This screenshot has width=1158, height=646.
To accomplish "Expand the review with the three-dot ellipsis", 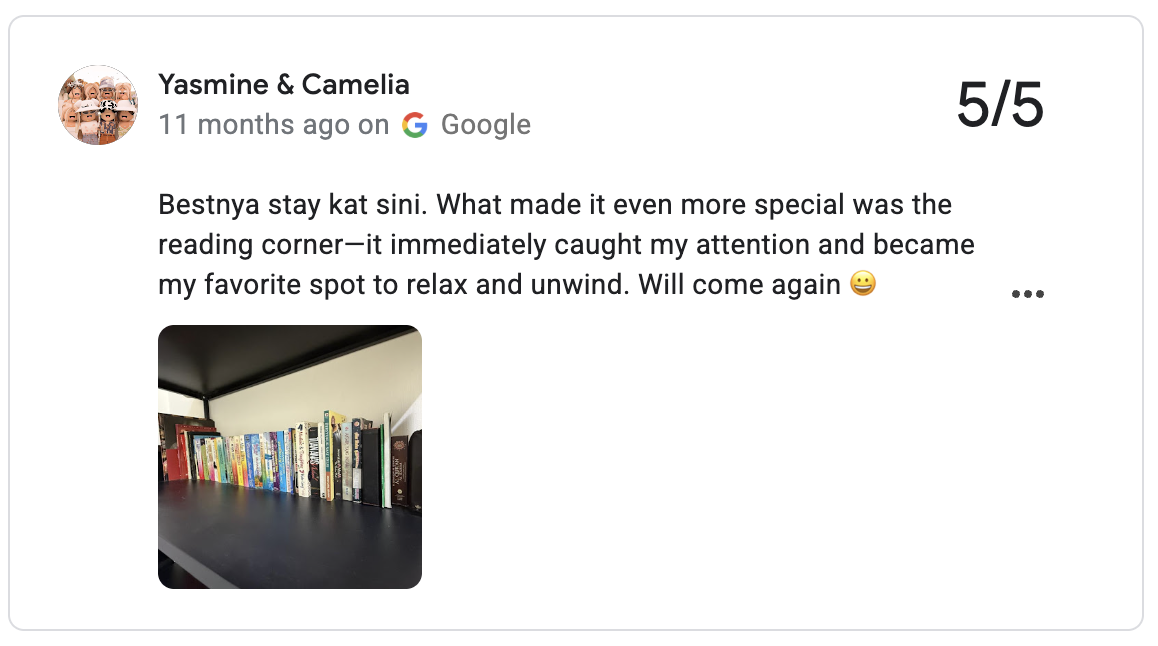I will [1027, 294].
